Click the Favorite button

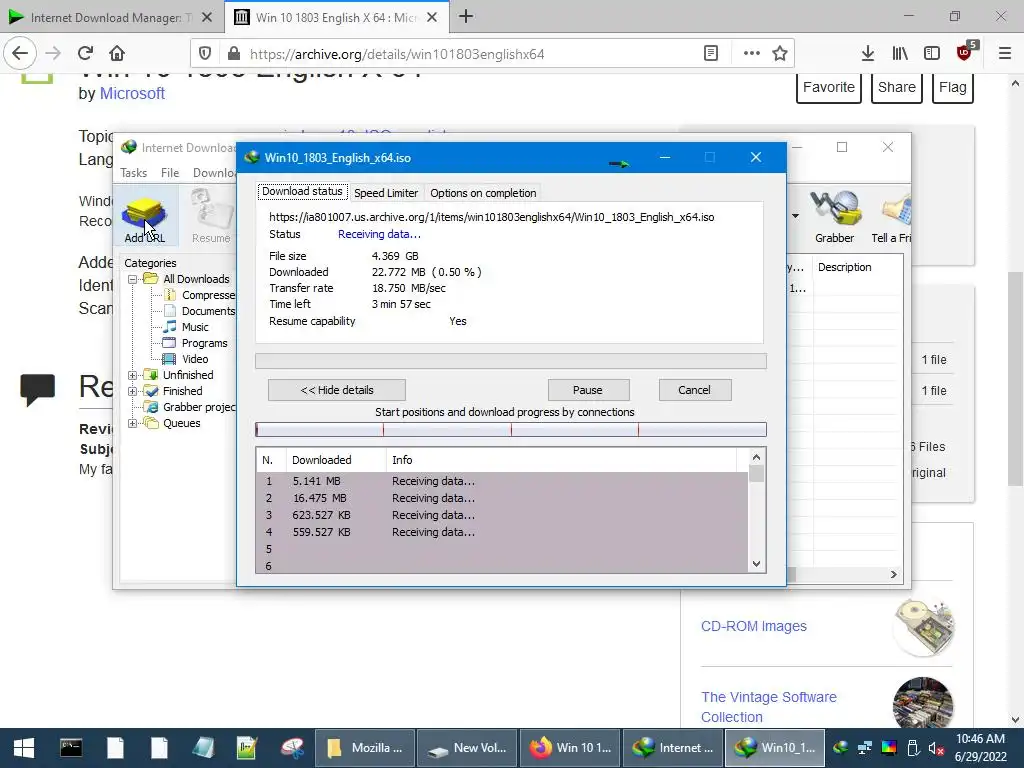(829, 88)
